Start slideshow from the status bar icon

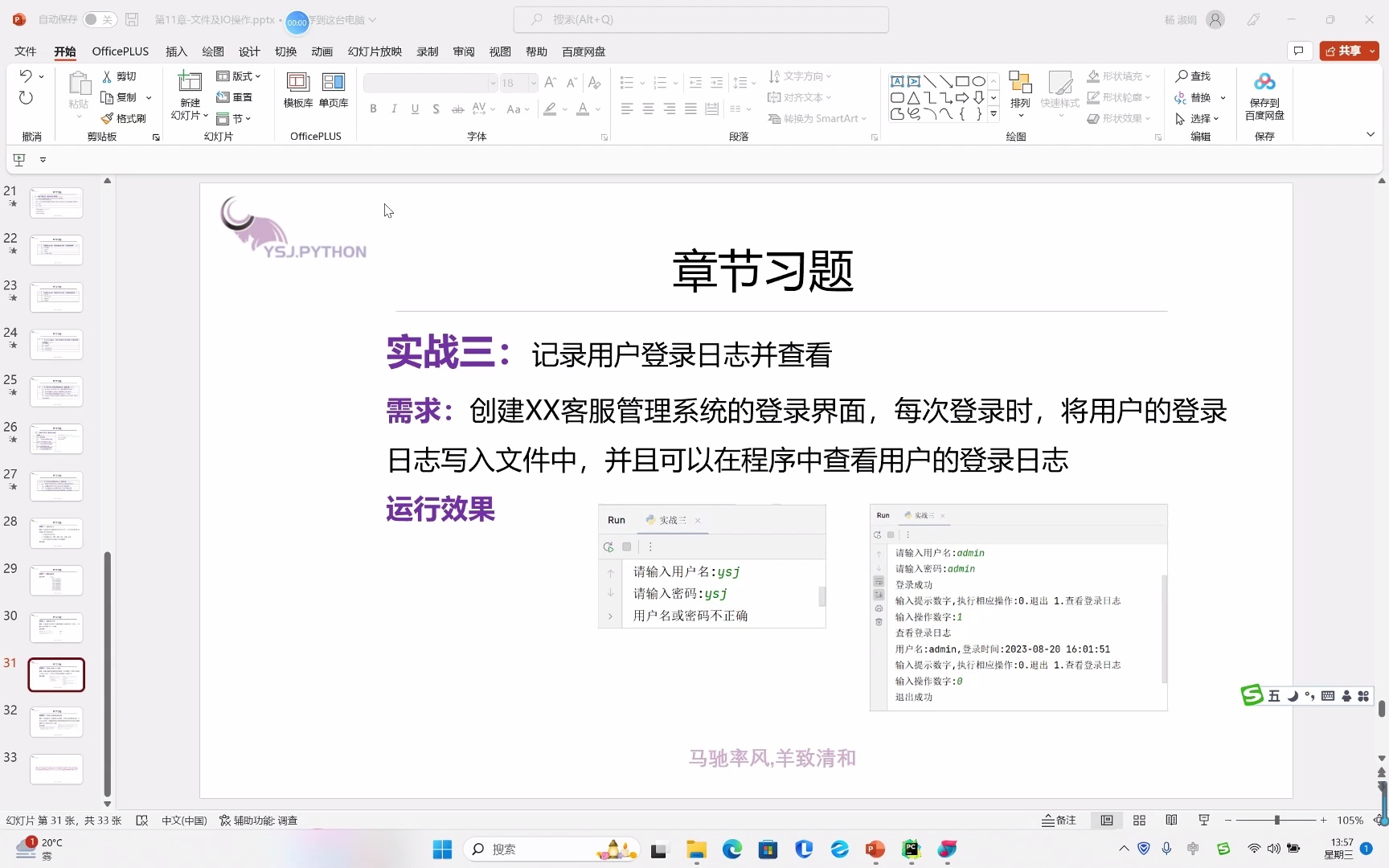(1203, 820)
